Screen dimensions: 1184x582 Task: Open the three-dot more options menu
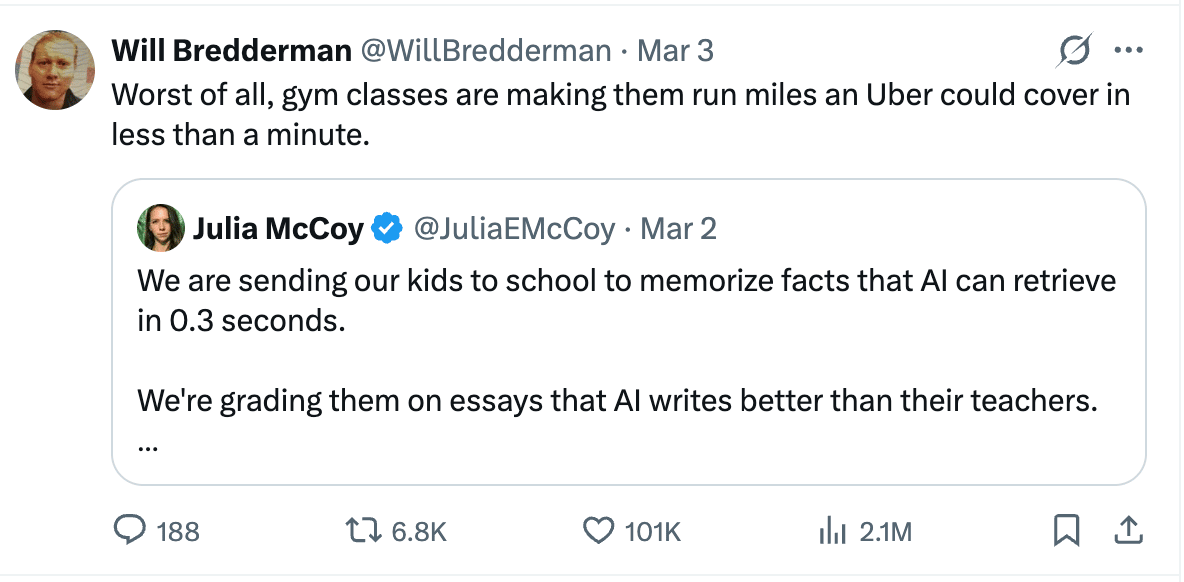coord(1129,51)
